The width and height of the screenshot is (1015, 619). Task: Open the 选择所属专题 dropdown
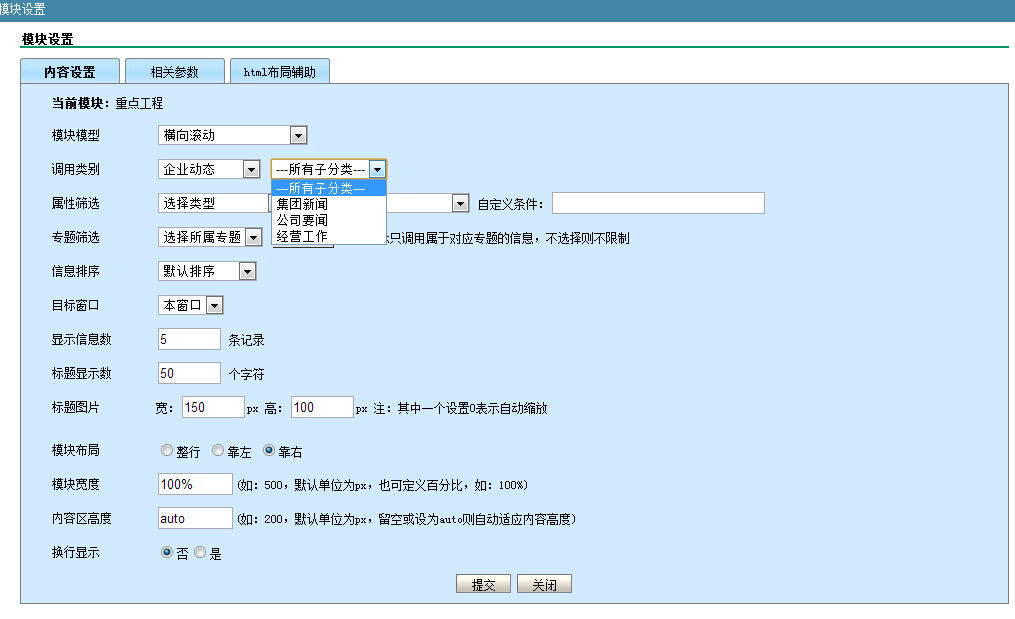[x=210, y=237]
